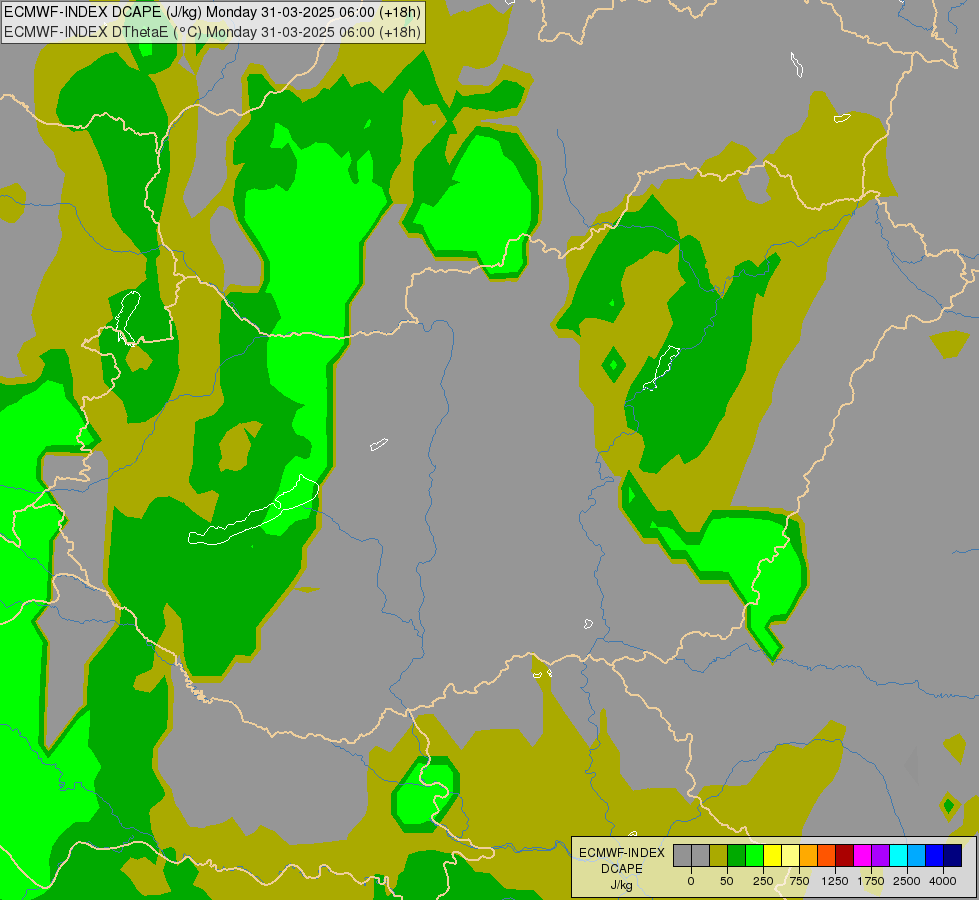Select the cyan legend swatch

[x=898, y=856]
